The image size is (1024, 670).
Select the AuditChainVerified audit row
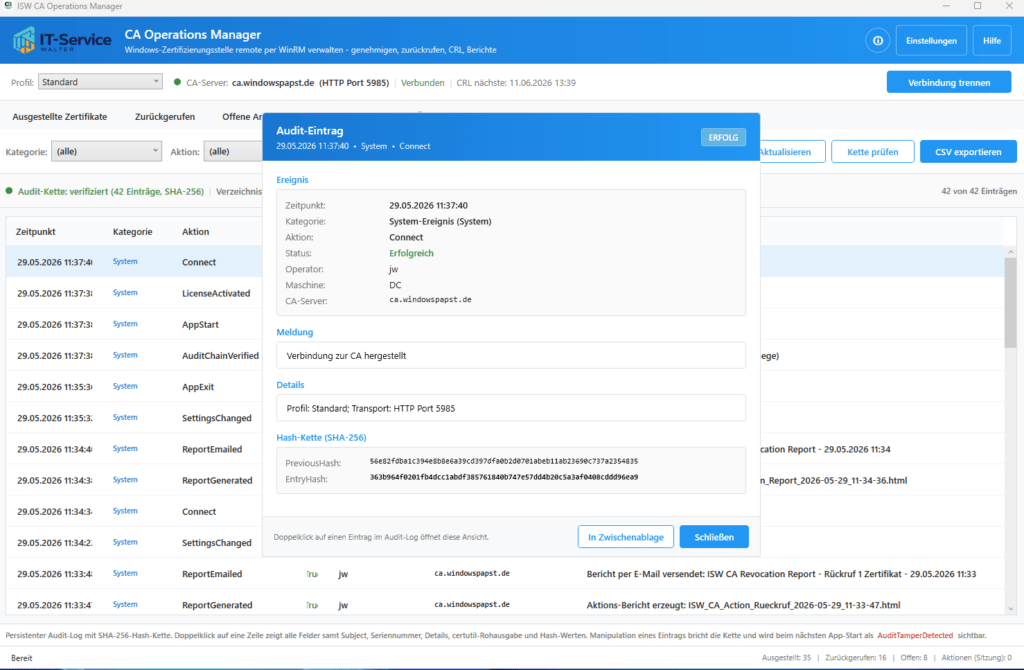tap(135, 356)
